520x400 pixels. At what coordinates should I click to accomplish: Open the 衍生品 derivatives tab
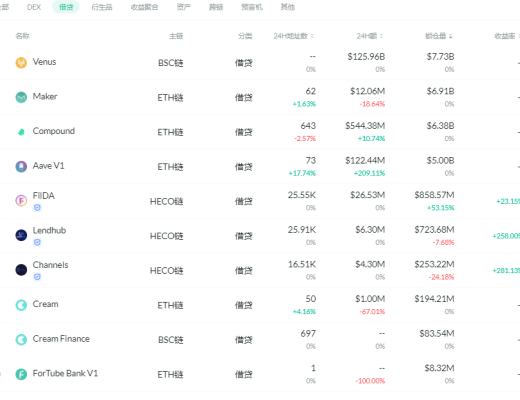[102, 7]
